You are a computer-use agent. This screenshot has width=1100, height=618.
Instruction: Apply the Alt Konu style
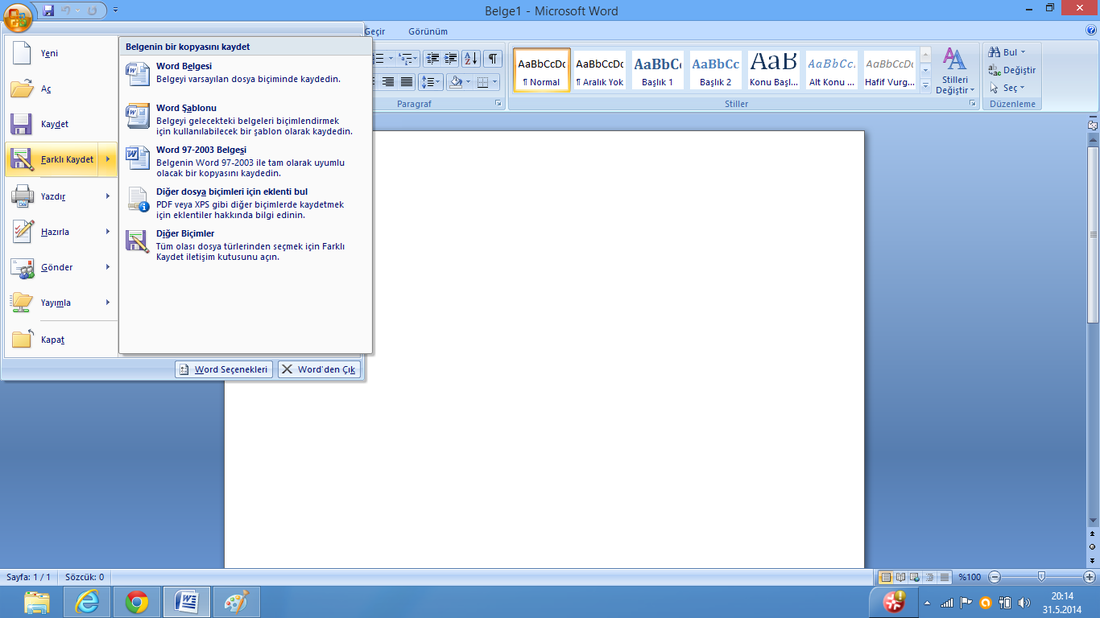point(831,70)
